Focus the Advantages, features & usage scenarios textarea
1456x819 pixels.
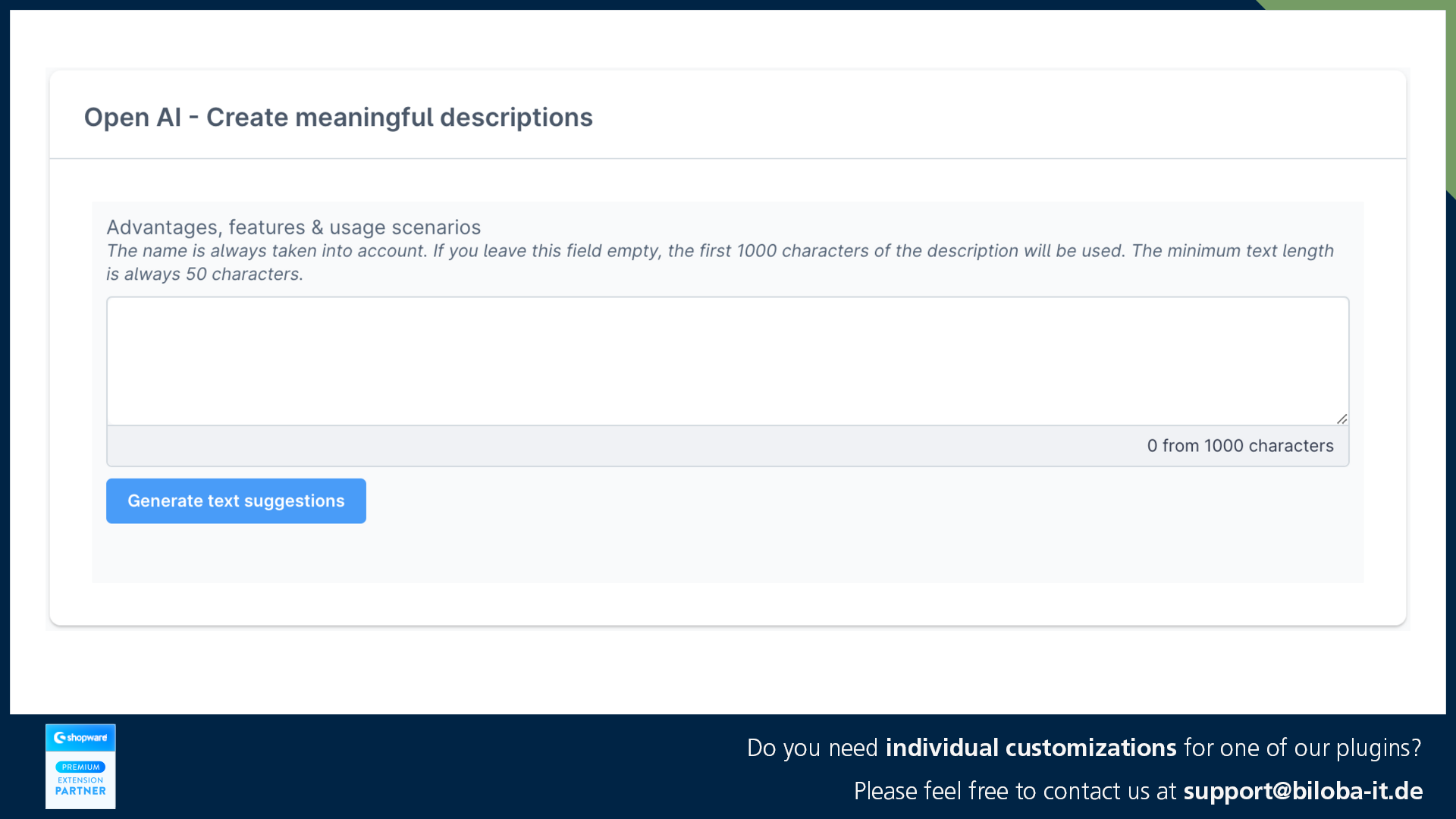pos(727,361)
